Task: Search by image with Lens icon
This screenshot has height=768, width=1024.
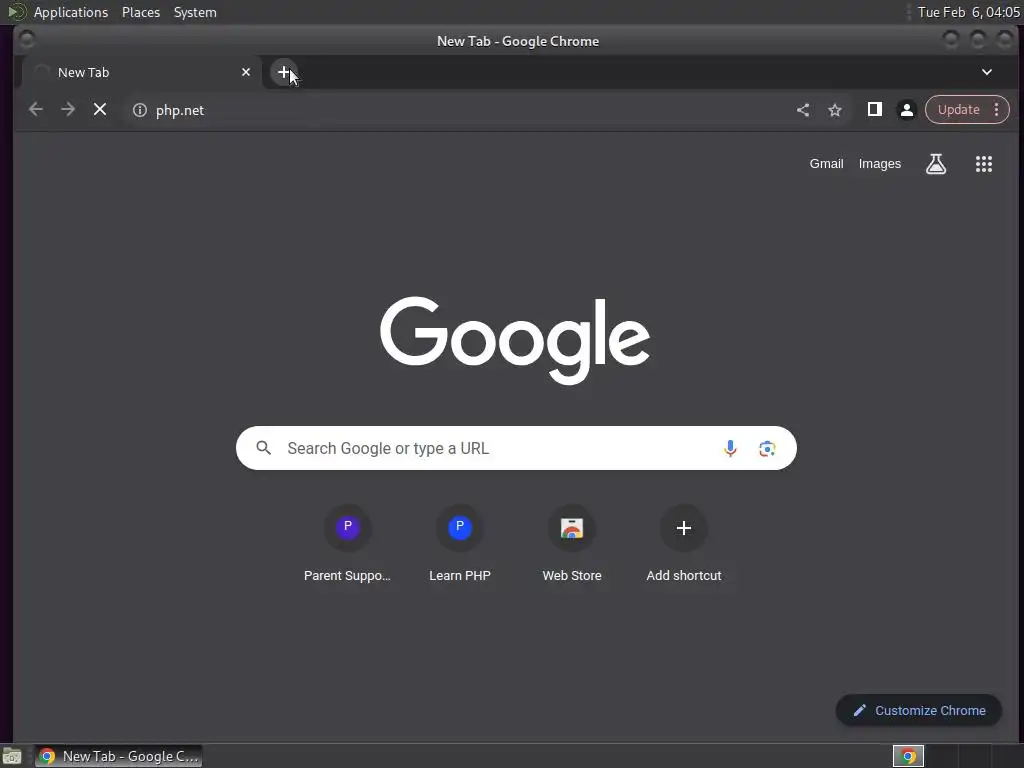Action: (x=767, y=449)
